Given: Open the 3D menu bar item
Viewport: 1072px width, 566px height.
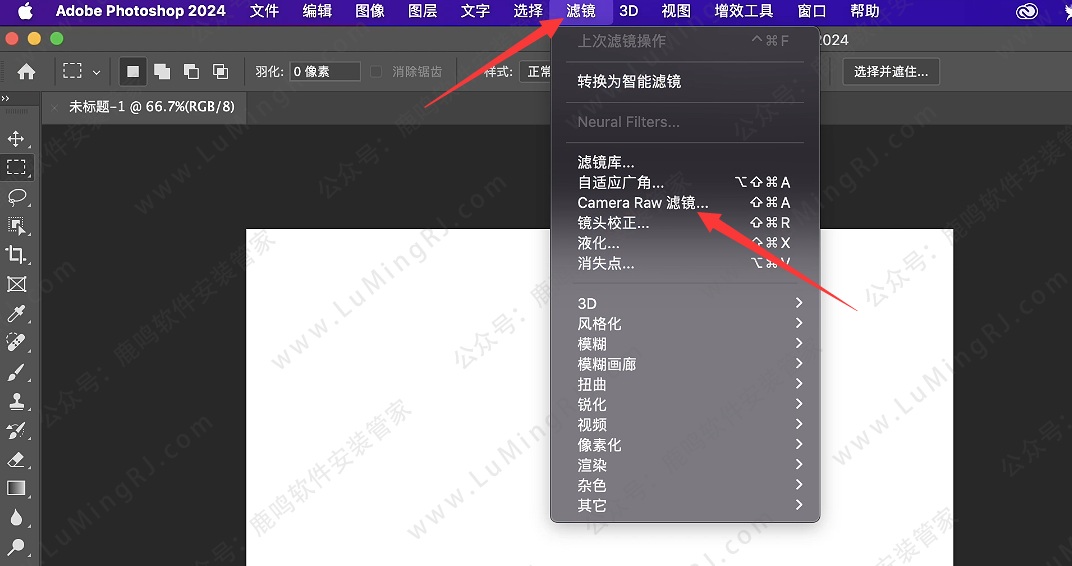Looking at the screenshot, I should (628, 11).
